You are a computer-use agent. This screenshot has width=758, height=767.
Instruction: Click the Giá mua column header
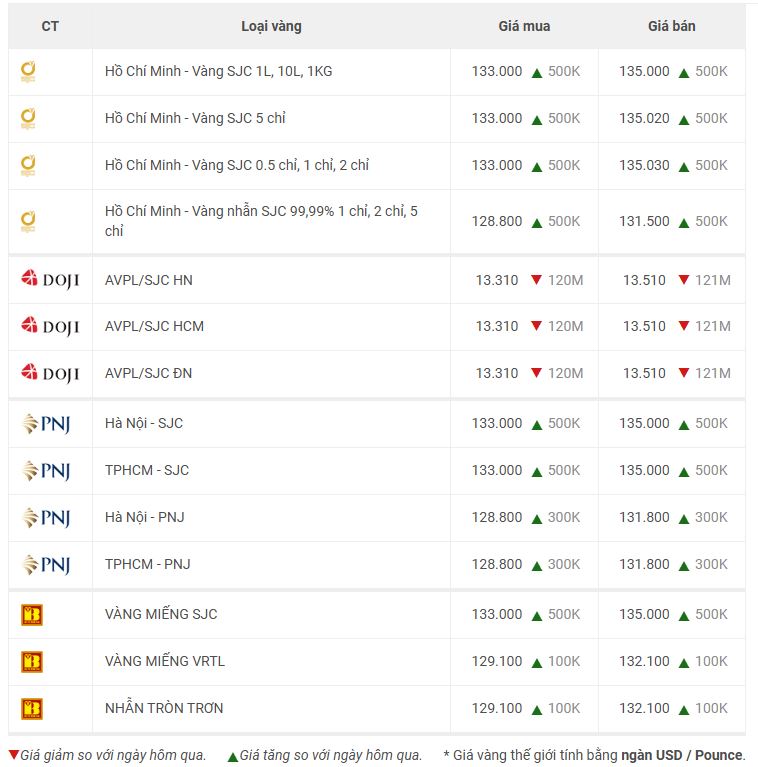524,26
